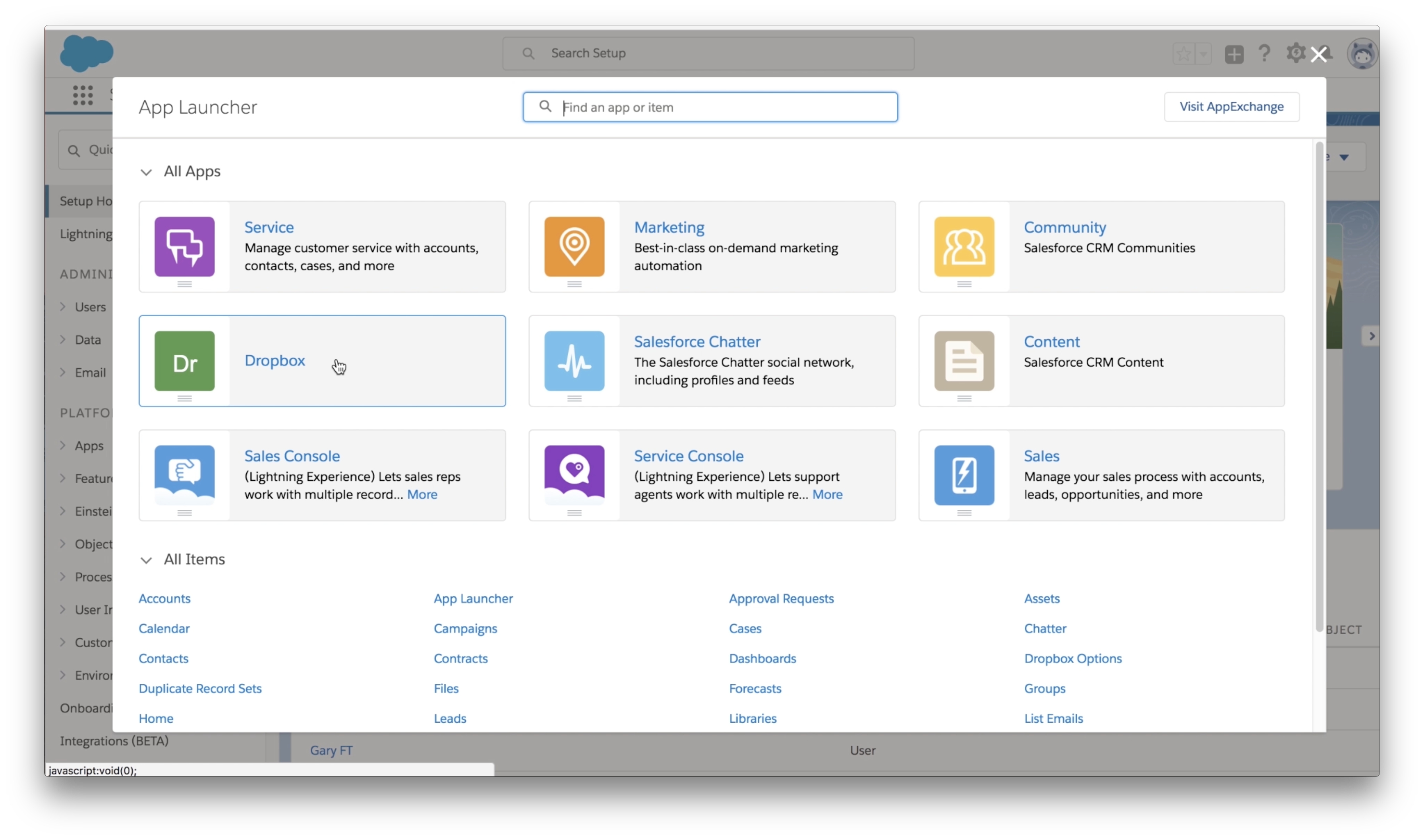
Task: Open the List Emails item
Action: point(1053,718)
